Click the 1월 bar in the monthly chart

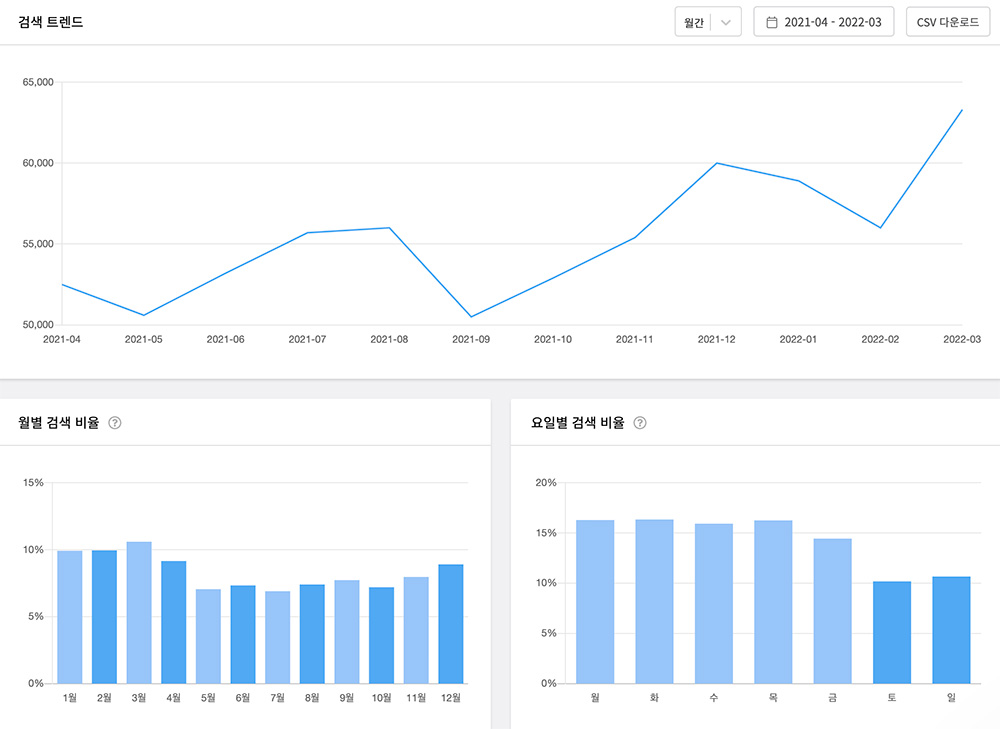tap(70, 617)
